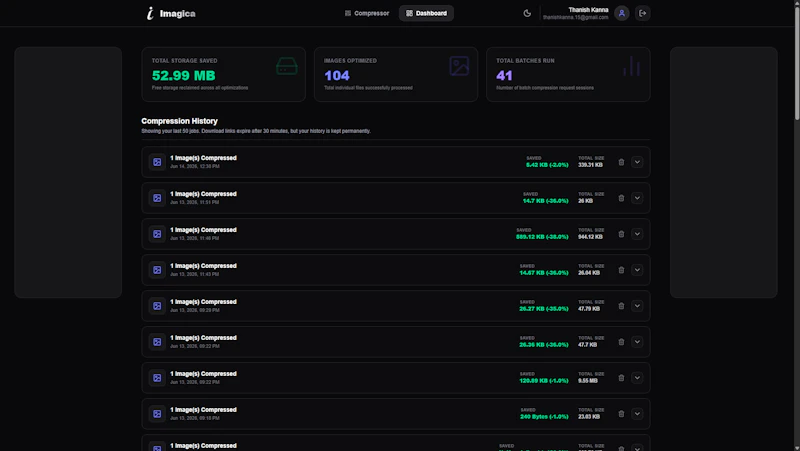Expand the job with total size 9.55 MB

(637, 378)
